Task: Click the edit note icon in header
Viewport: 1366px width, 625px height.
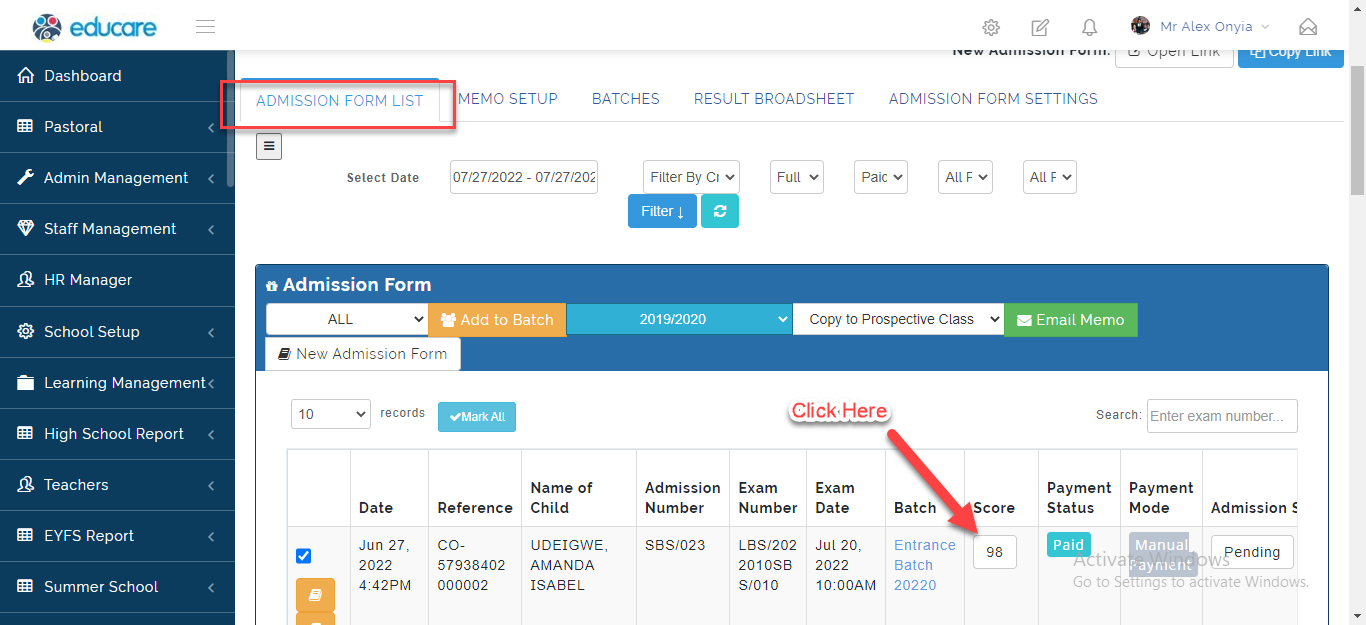Action: pyautogui.click(x=1040, y=27)
